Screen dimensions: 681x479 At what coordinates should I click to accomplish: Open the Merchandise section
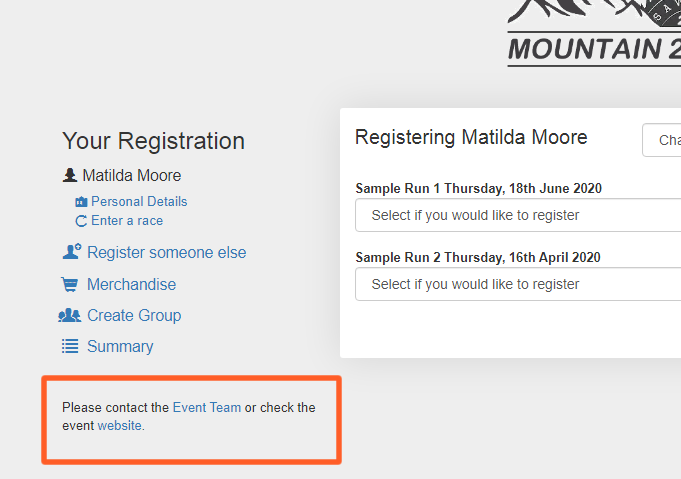click(x=131, y=285)
